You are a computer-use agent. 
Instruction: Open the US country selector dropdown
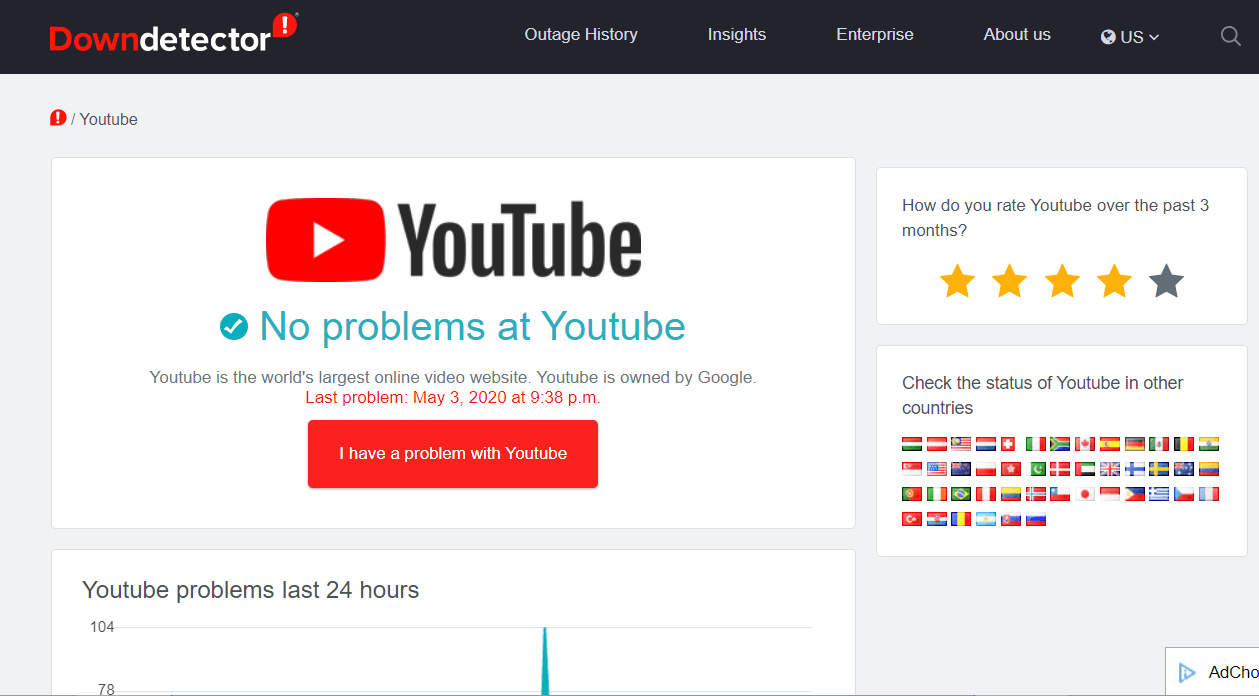pos(1130,37)
